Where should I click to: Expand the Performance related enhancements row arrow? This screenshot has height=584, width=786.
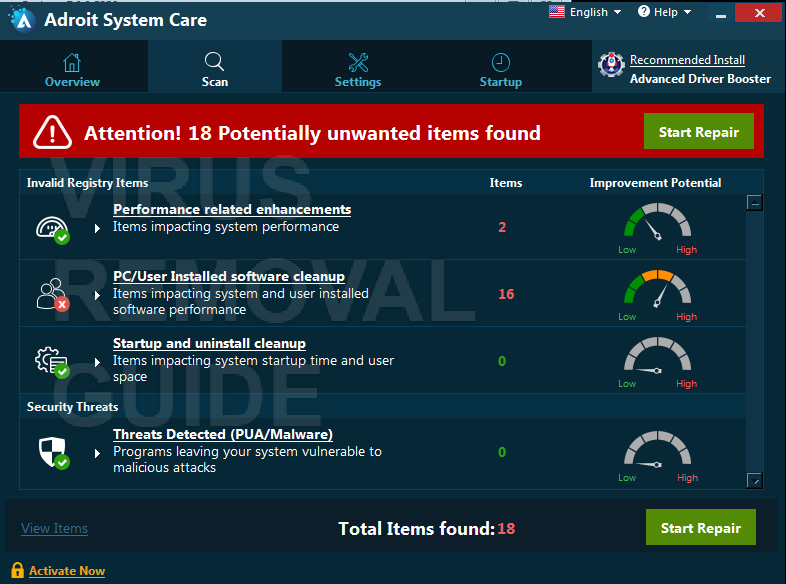point(97,229)
